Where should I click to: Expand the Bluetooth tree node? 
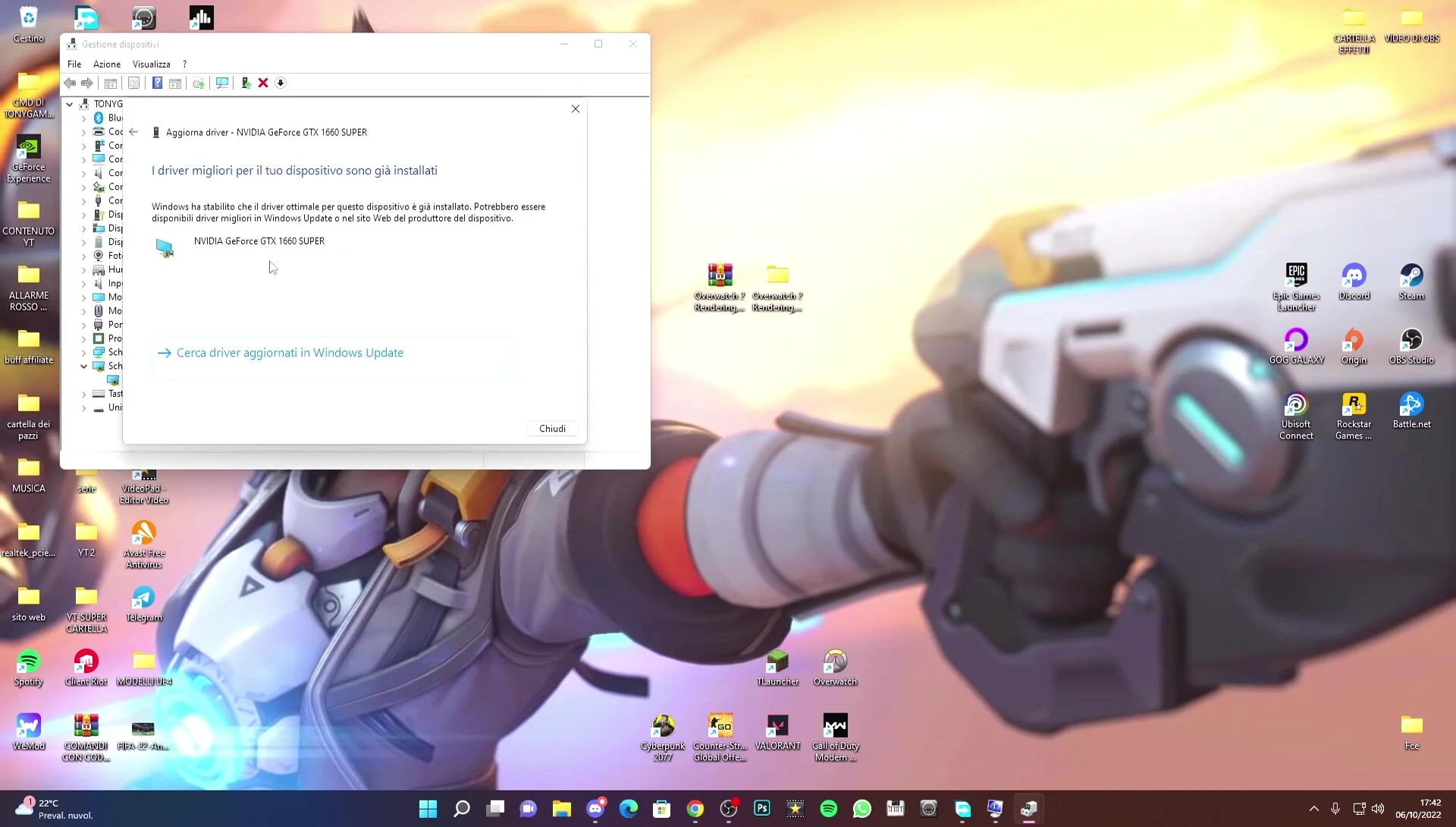pyautogui.click(x=83, y=118)
